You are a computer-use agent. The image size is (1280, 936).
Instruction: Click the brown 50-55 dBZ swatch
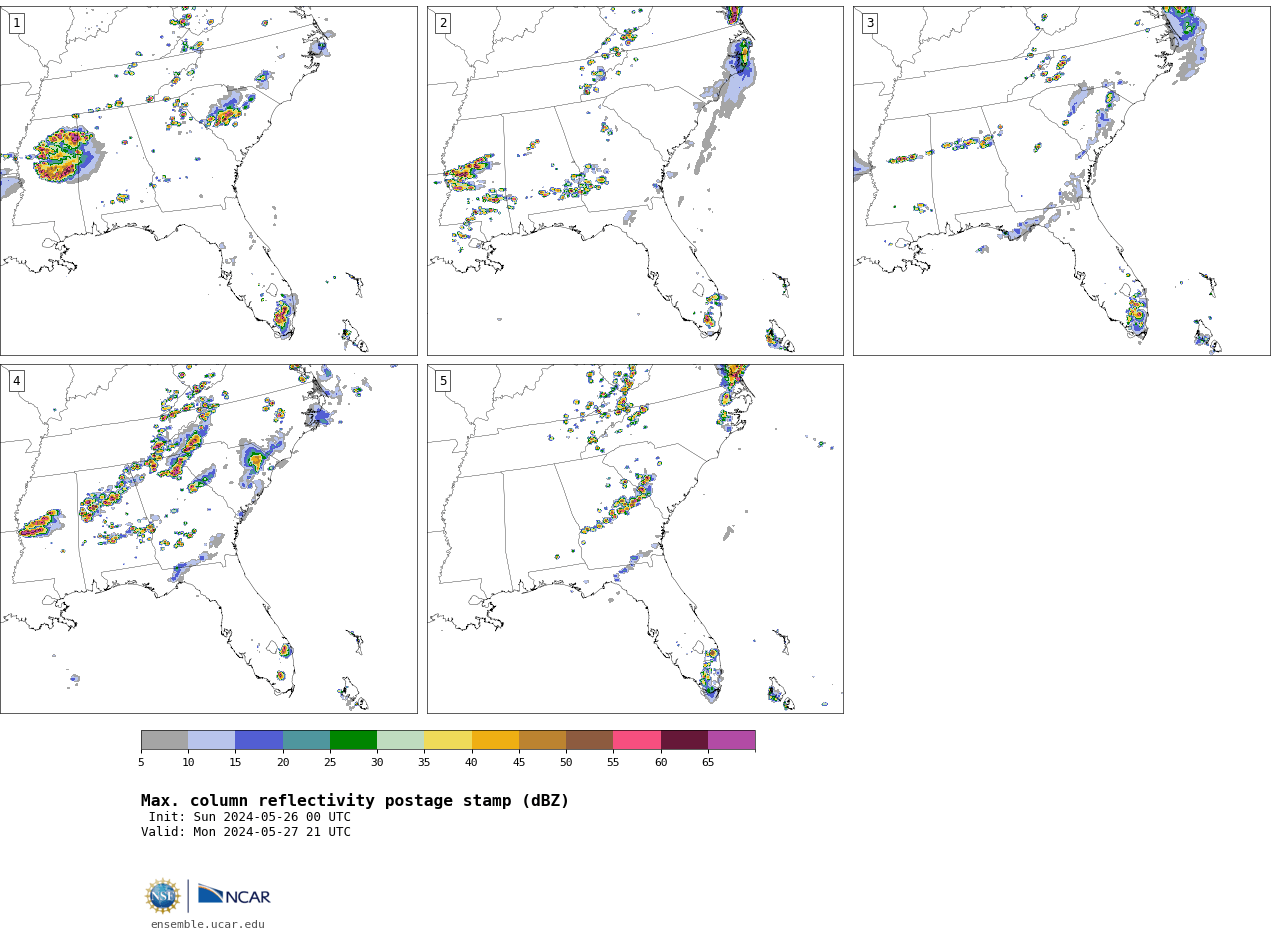[x=589, y=740]
